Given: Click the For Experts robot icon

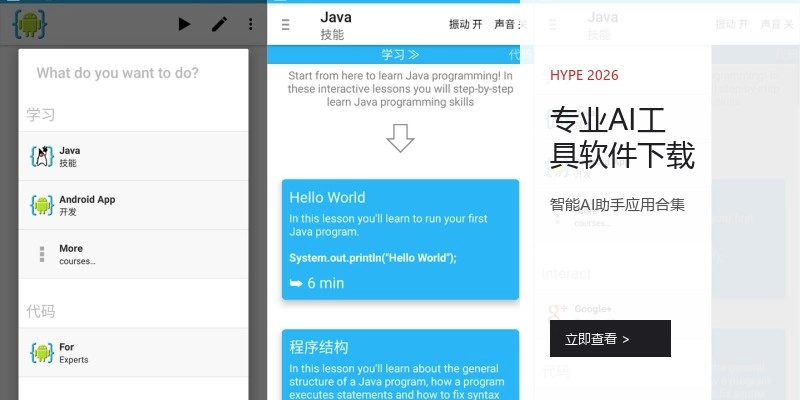Looking at the screenshot, I should click(42, 353).
